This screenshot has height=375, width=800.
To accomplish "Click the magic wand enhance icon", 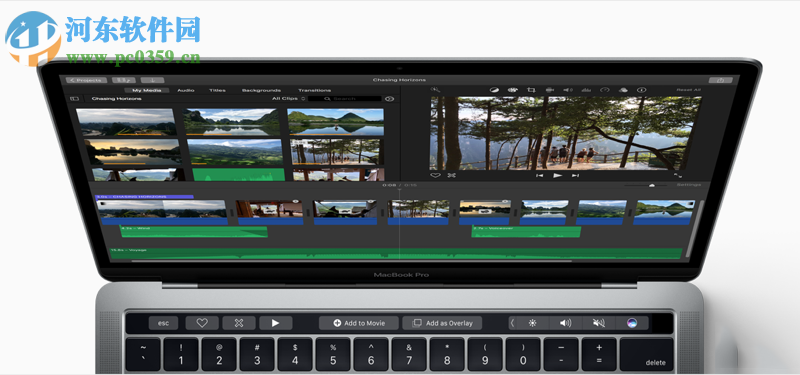I will [435, 89].
